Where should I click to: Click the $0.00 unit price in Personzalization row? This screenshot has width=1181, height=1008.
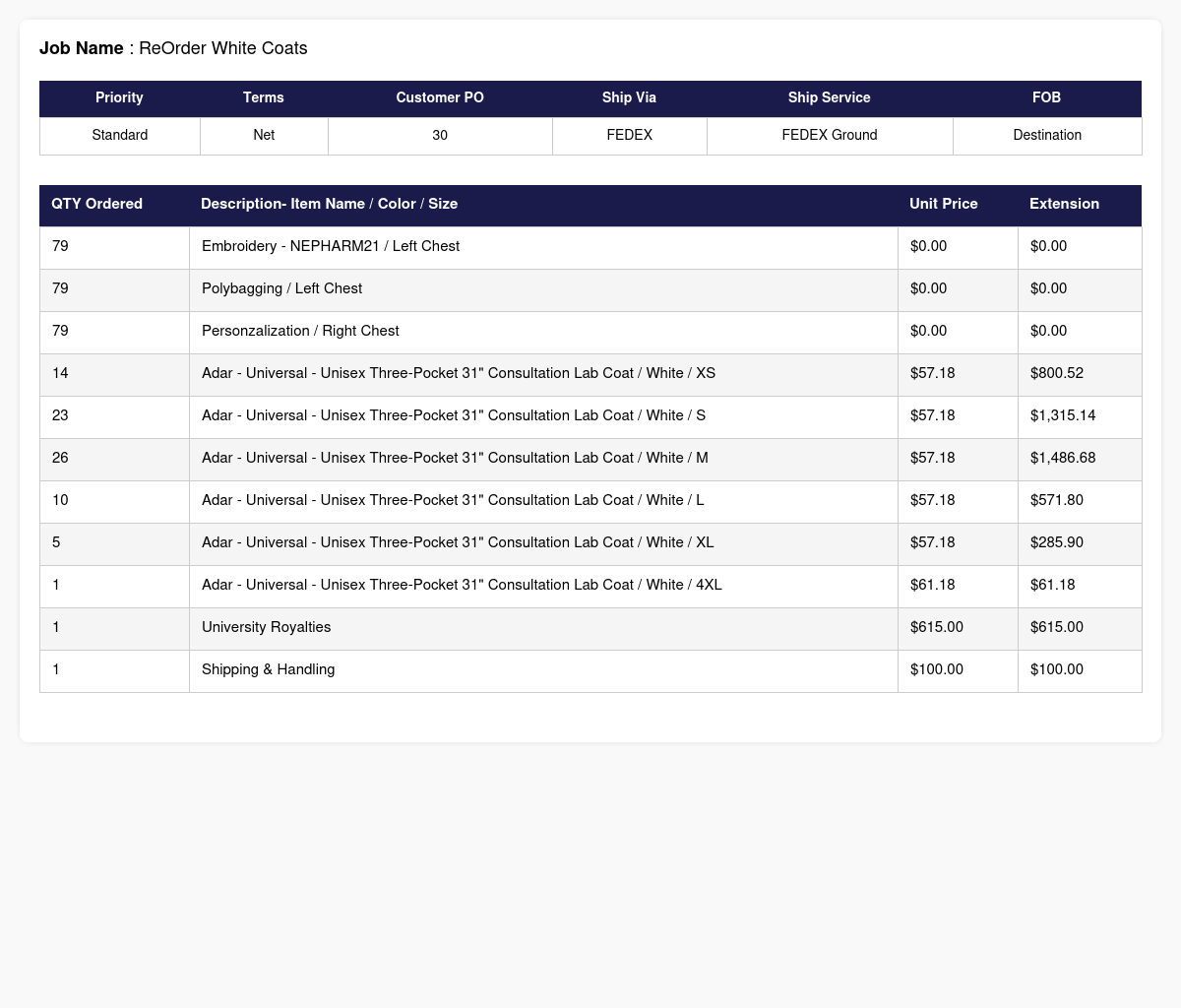(929, 331)
